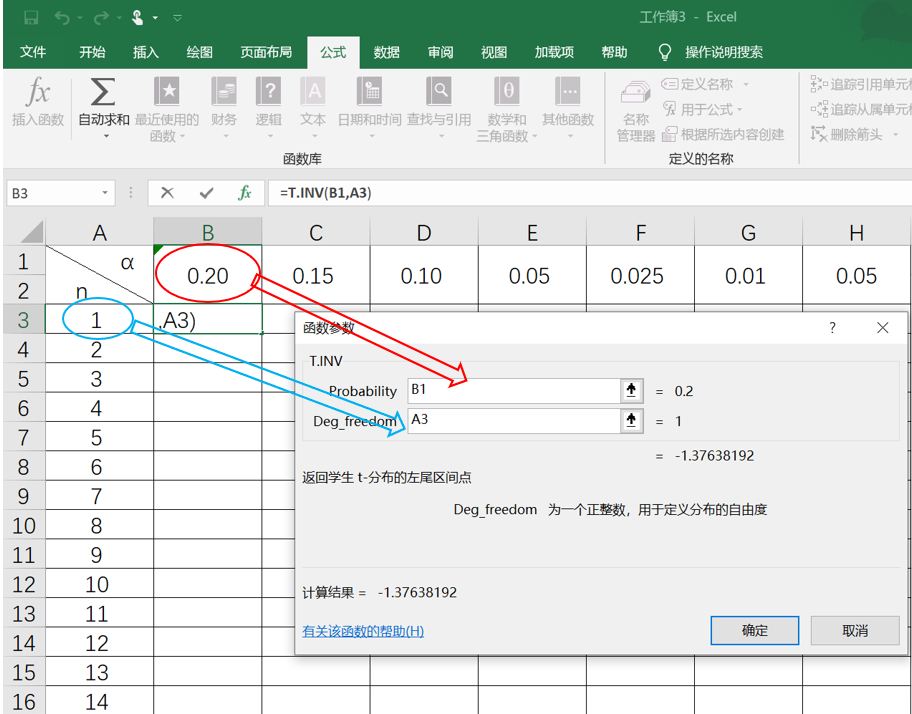Expand the Define Name dropdown arrow
Screen dimensions: 912x714
click(746, 85)
